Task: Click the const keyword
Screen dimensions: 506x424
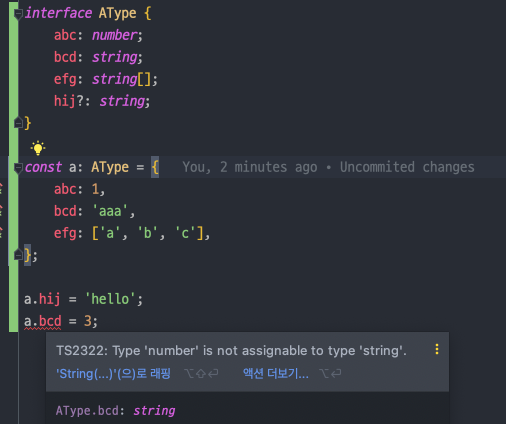Action: (x=43, y=167)
